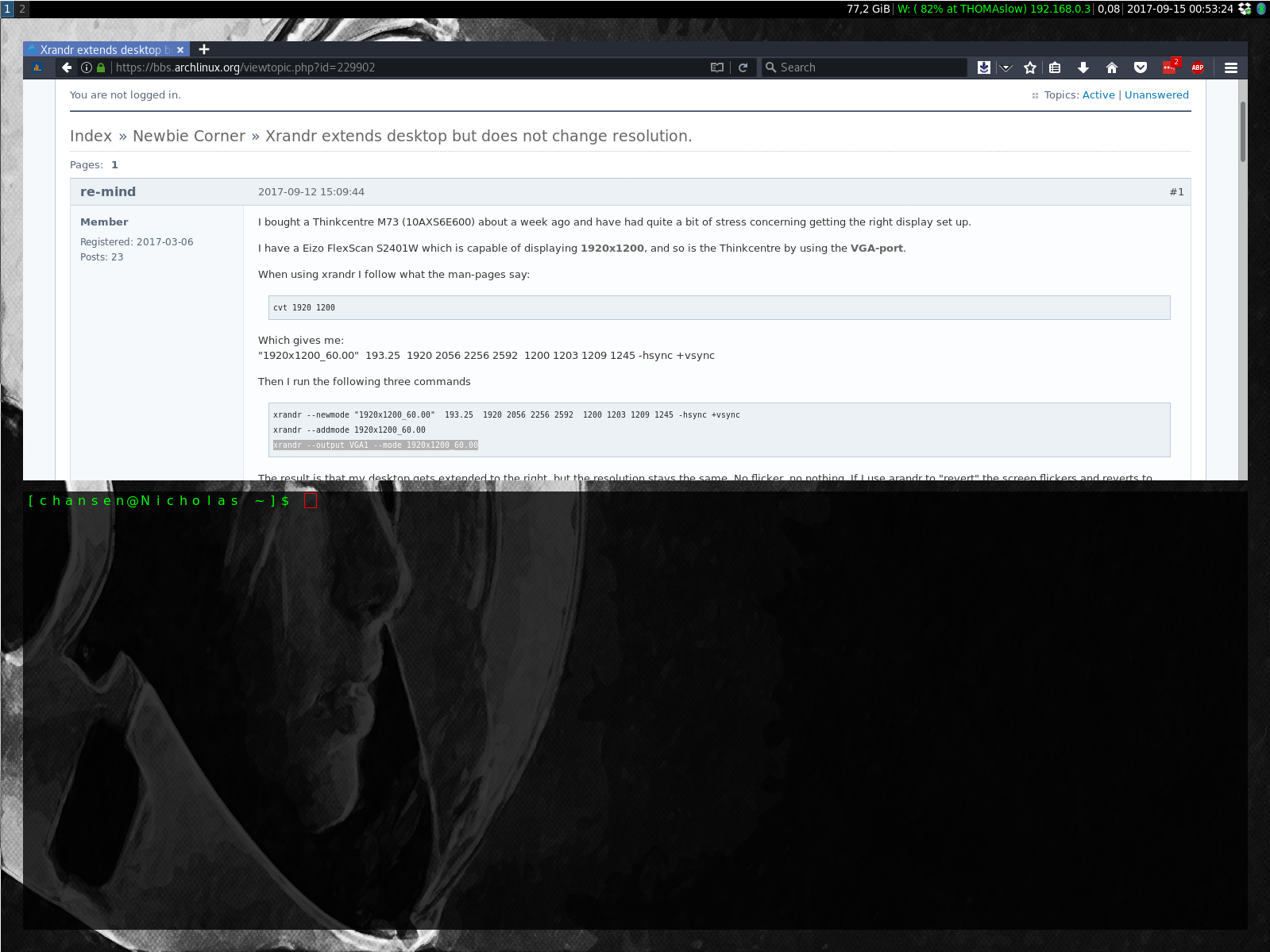Viewport: 1270px width, 952px height.
Task: Bookmark this page with the star icon
Action: click(1030, 67)
